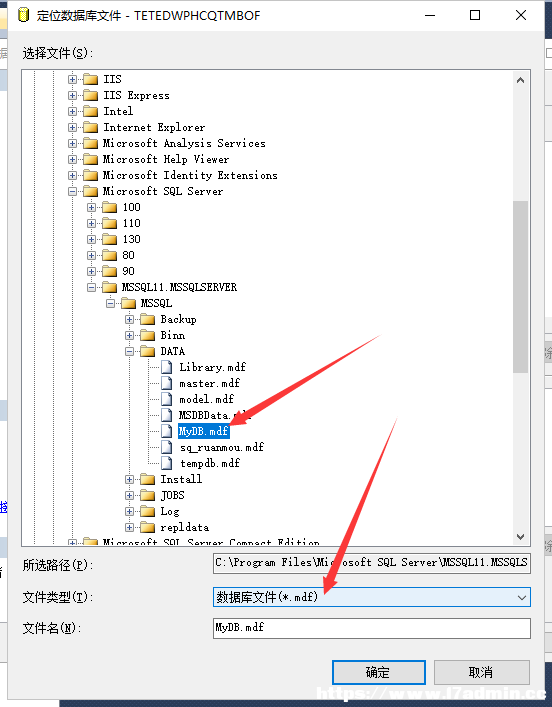Select the master.mdf file icon
552x707 pixels.
(166, 383)
